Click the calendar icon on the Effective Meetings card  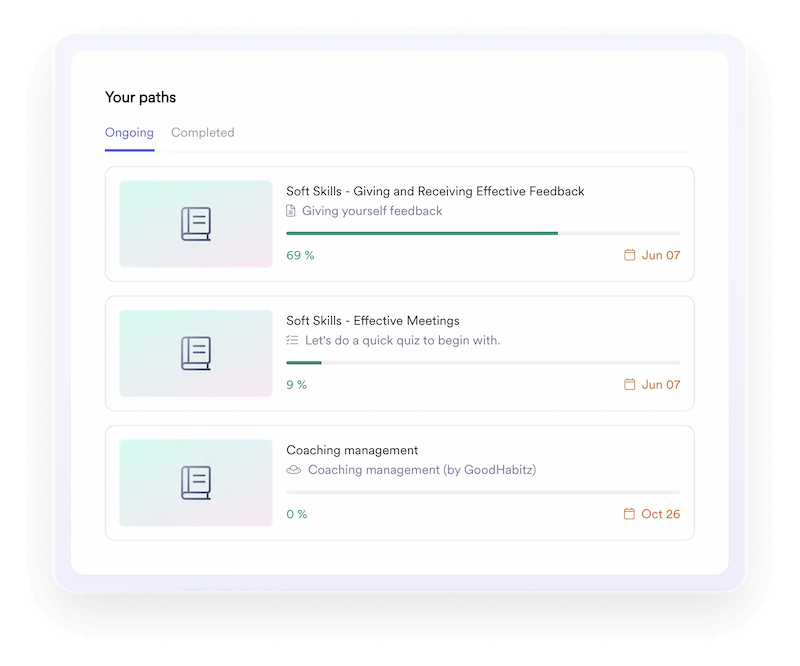(x=628, y=385)
